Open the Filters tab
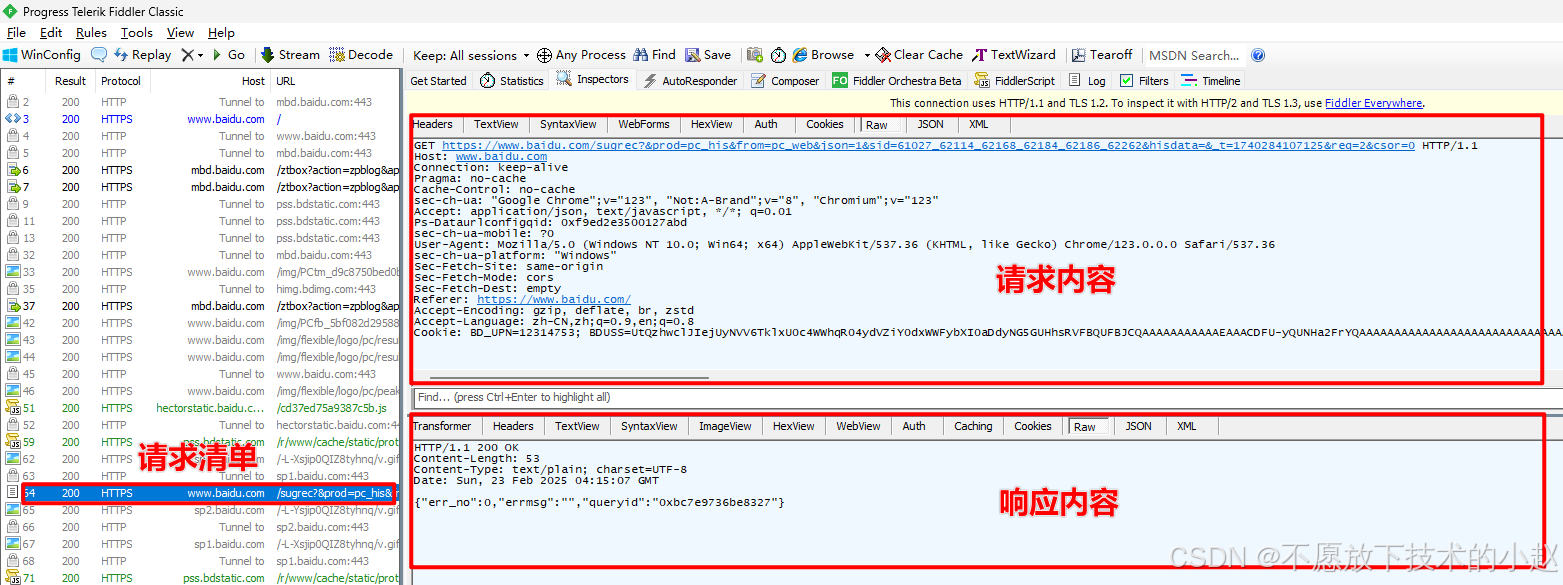Viewport: 1563px width, 585px height. click(1144, 81)
